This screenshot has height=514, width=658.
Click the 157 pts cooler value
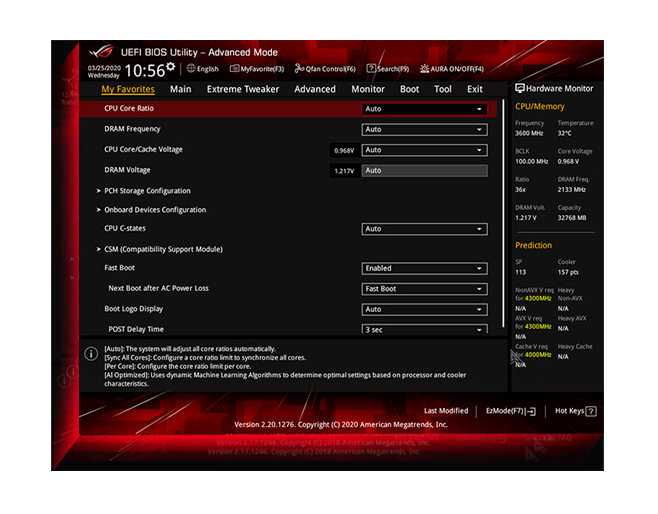click(568, 272)
